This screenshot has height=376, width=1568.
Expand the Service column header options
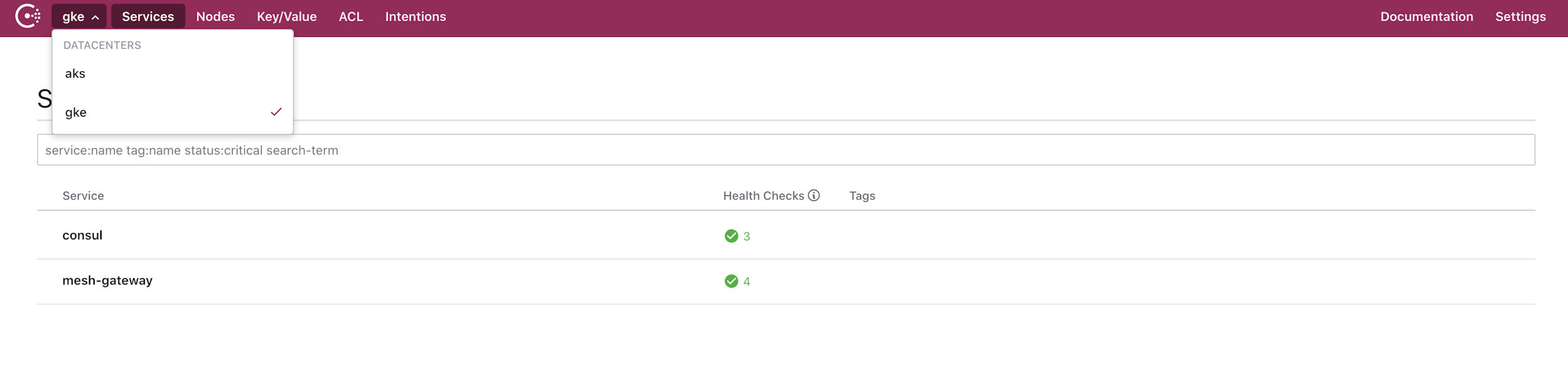coord(83,196)
